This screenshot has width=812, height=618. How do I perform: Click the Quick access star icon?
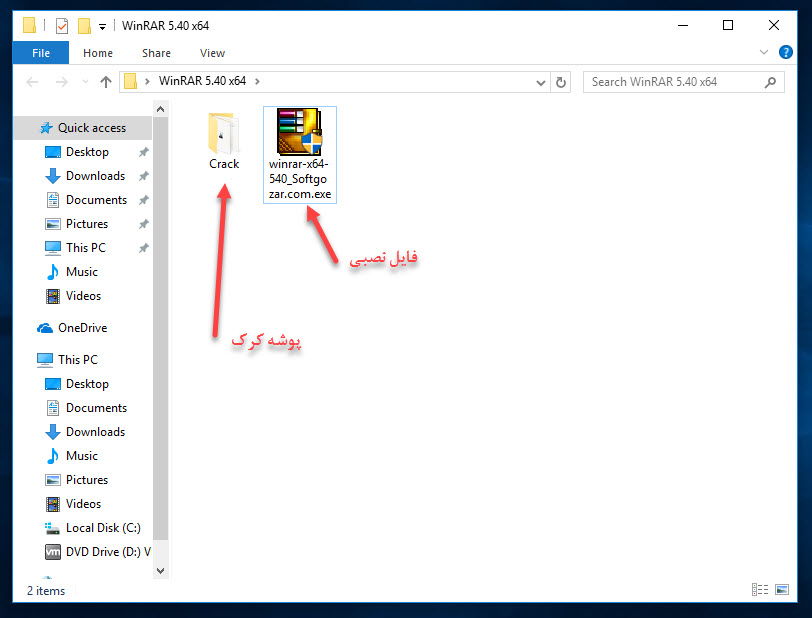(46, 128)
